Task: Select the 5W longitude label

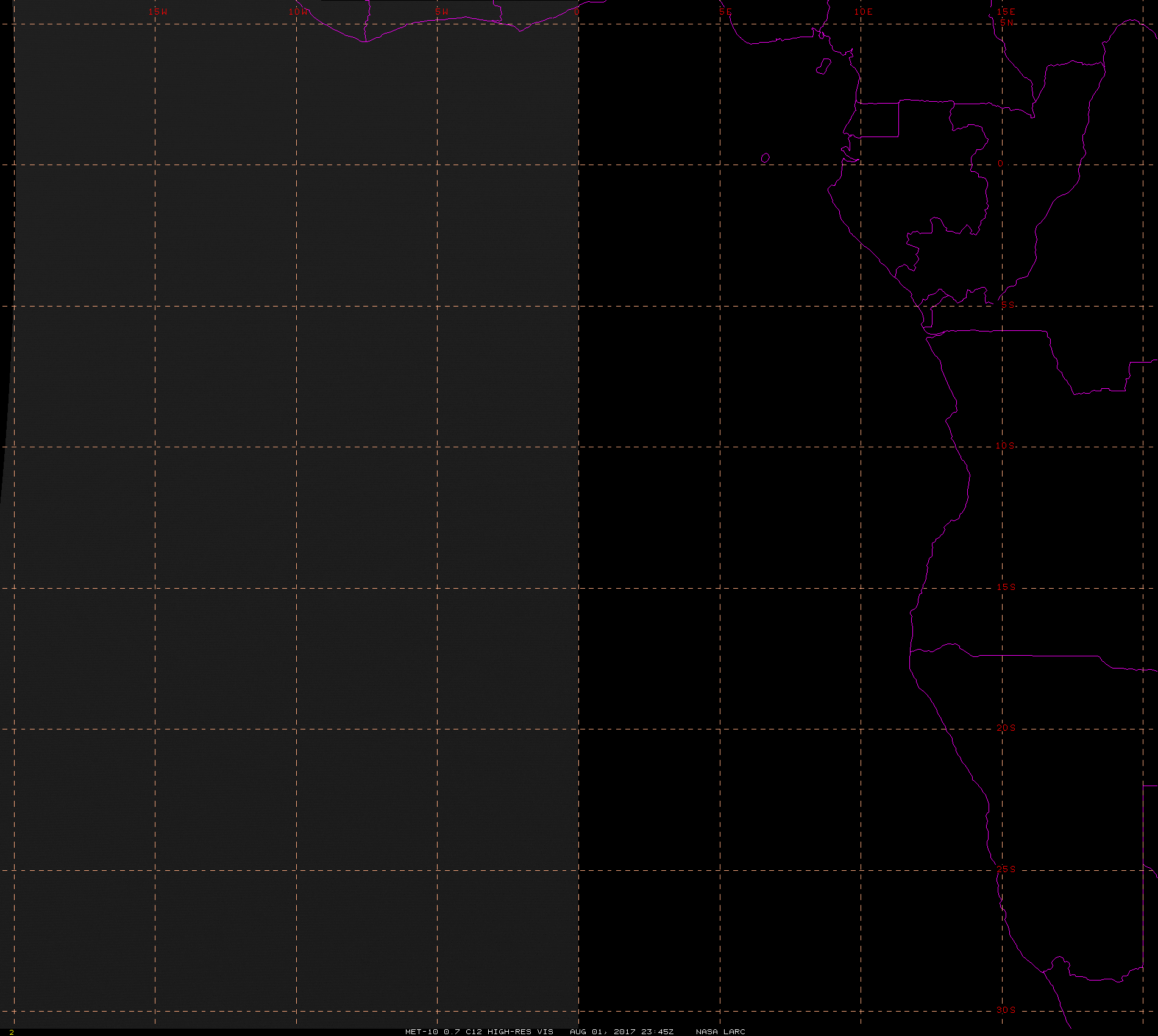Action: [x=442, y=12]
